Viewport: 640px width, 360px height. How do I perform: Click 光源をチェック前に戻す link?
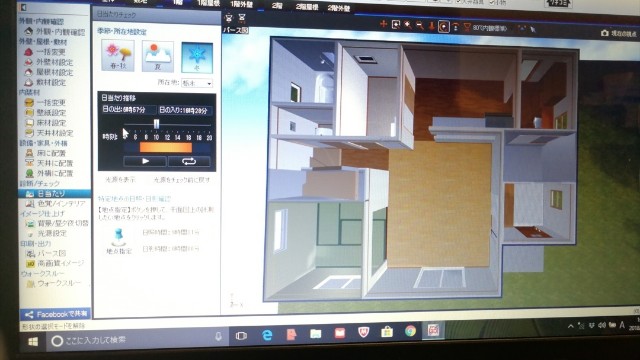(x=182, y=180)
